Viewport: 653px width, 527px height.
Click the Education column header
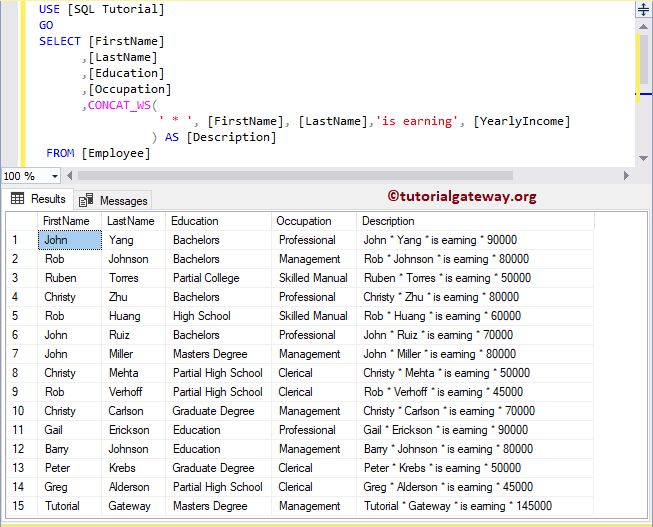218,221
